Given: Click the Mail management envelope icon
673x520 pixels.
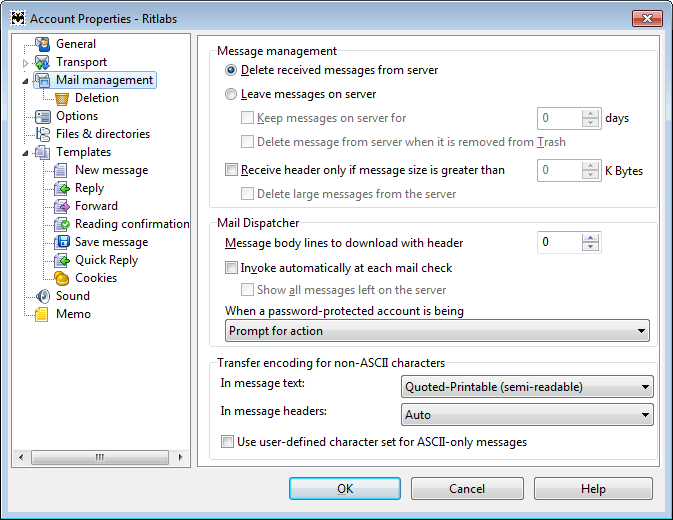Looking at the screenshot, I should [x=42, y=80].
